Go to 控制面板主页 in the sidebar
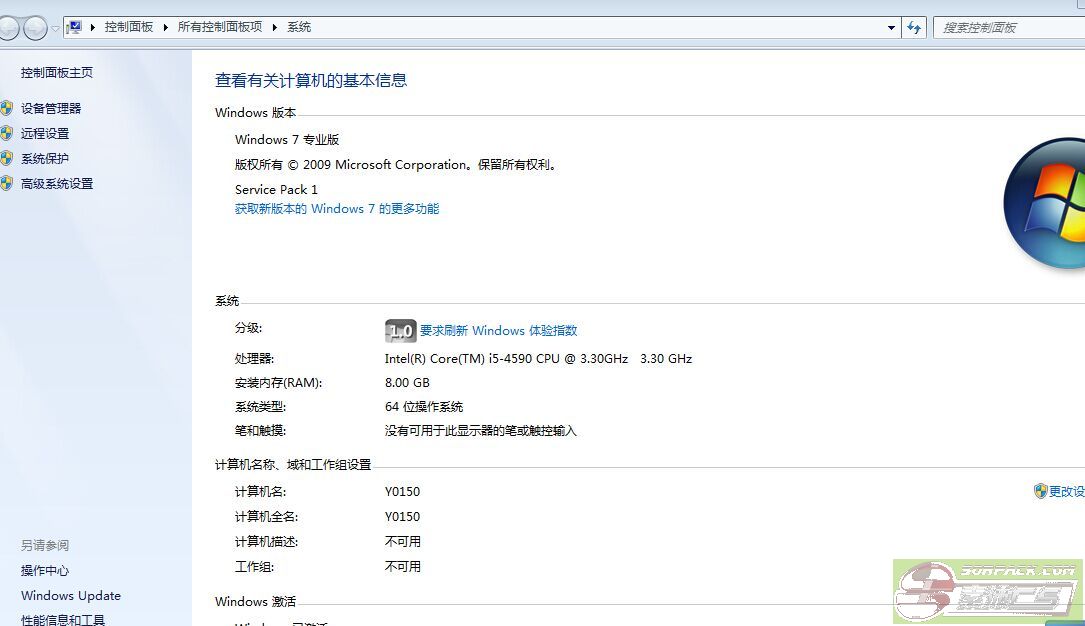 click(x=57, y=73)
